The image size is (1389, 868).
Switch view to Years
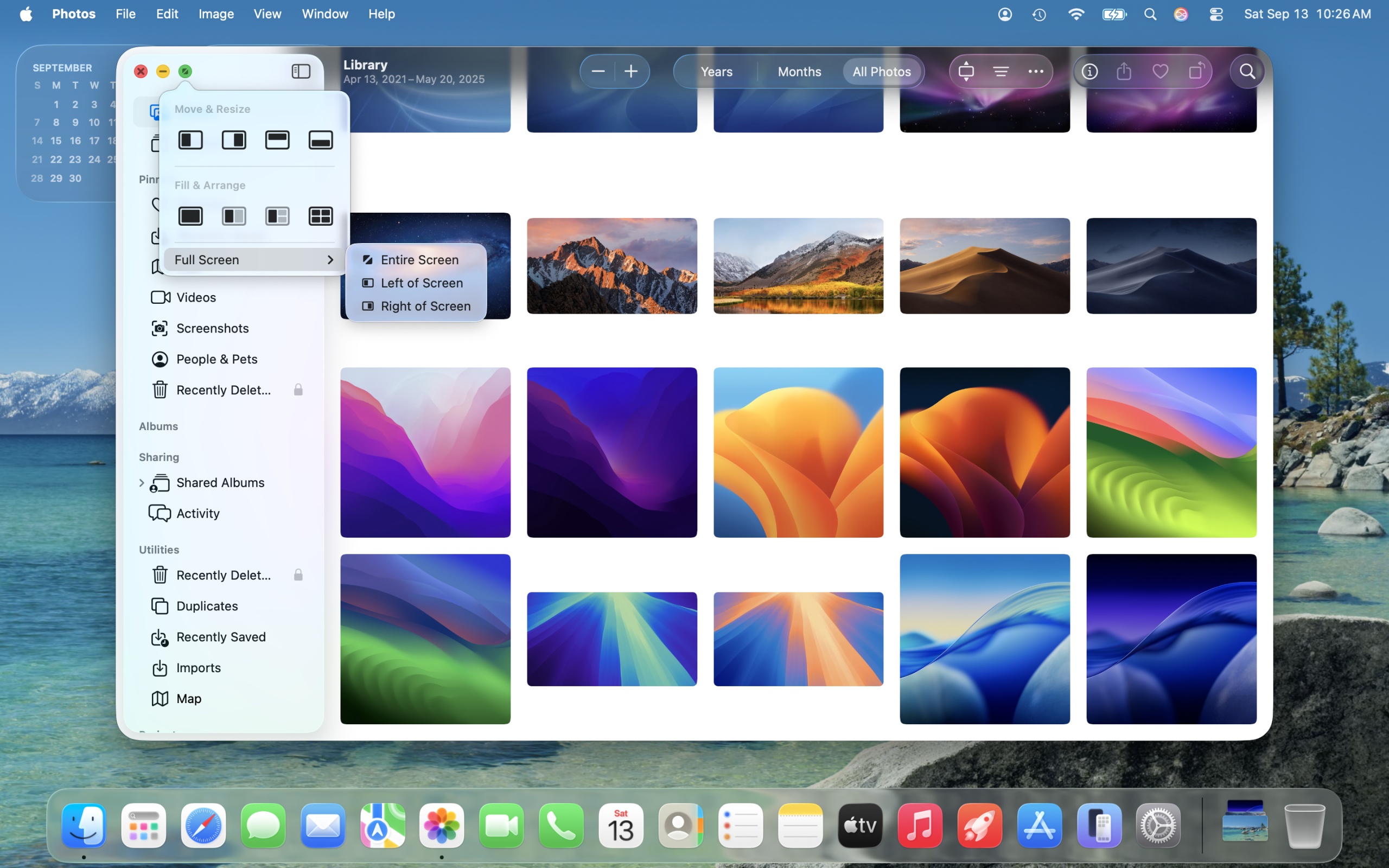tap(716, 72)
